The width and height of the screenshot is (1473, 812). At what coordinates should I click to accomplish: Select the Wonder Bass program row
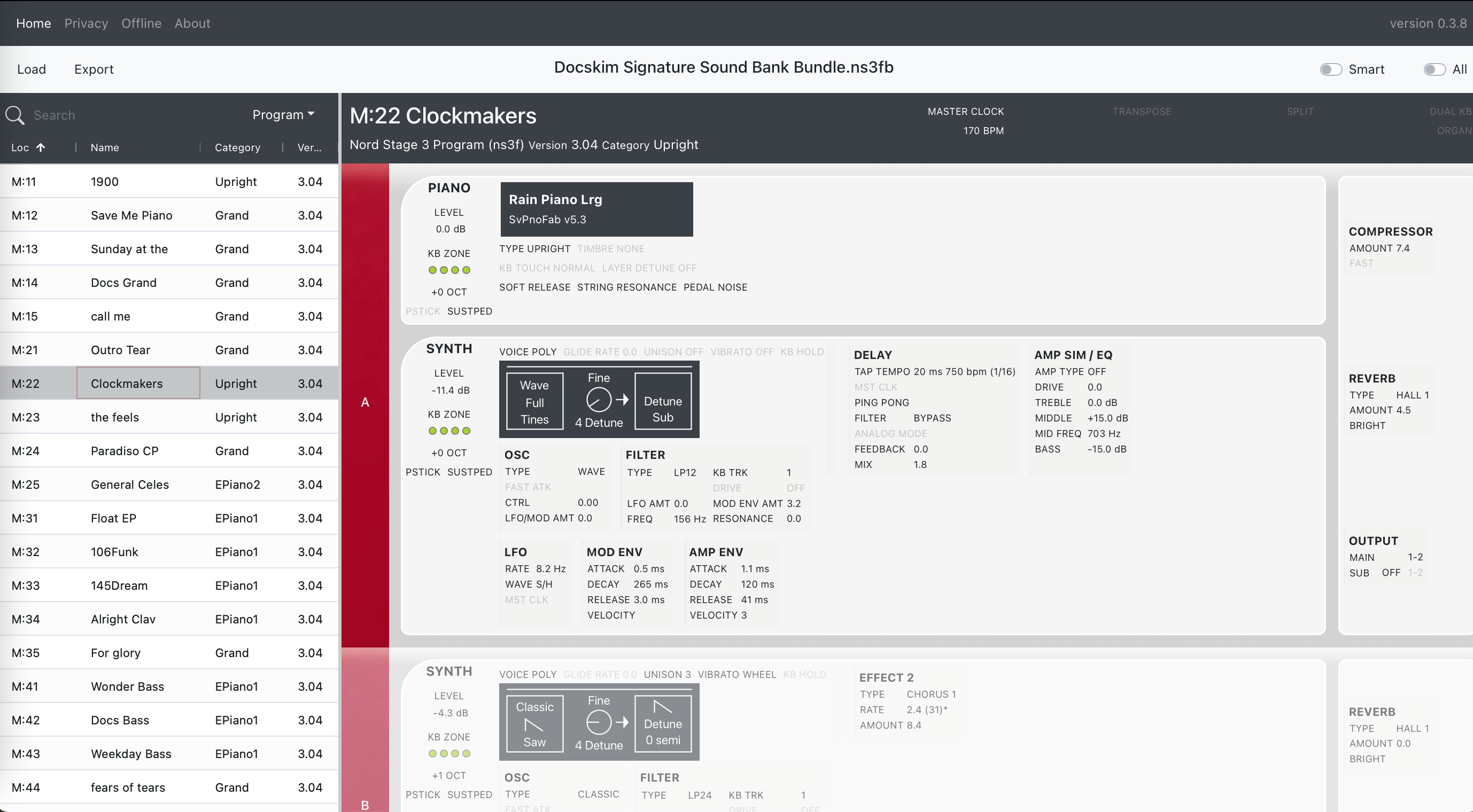click(x=127, y=686)
